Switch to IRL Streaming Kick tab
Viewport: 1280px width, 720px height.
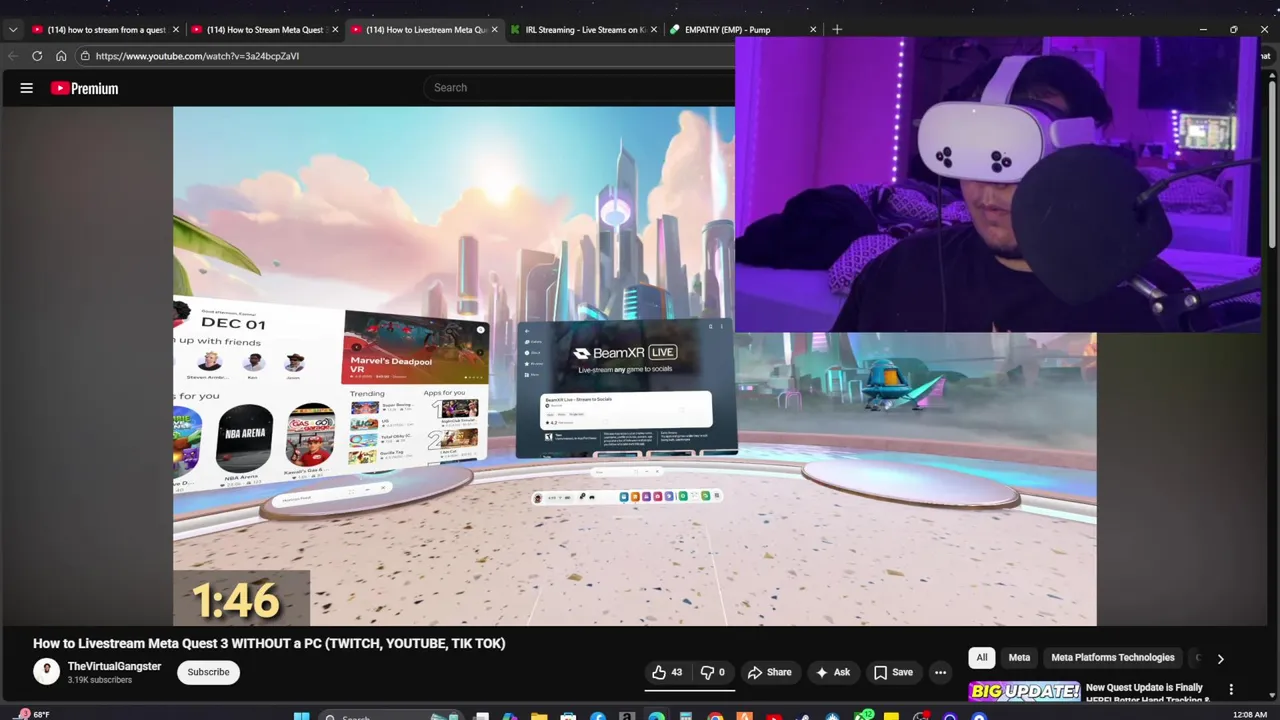click(x=582, y=30)
